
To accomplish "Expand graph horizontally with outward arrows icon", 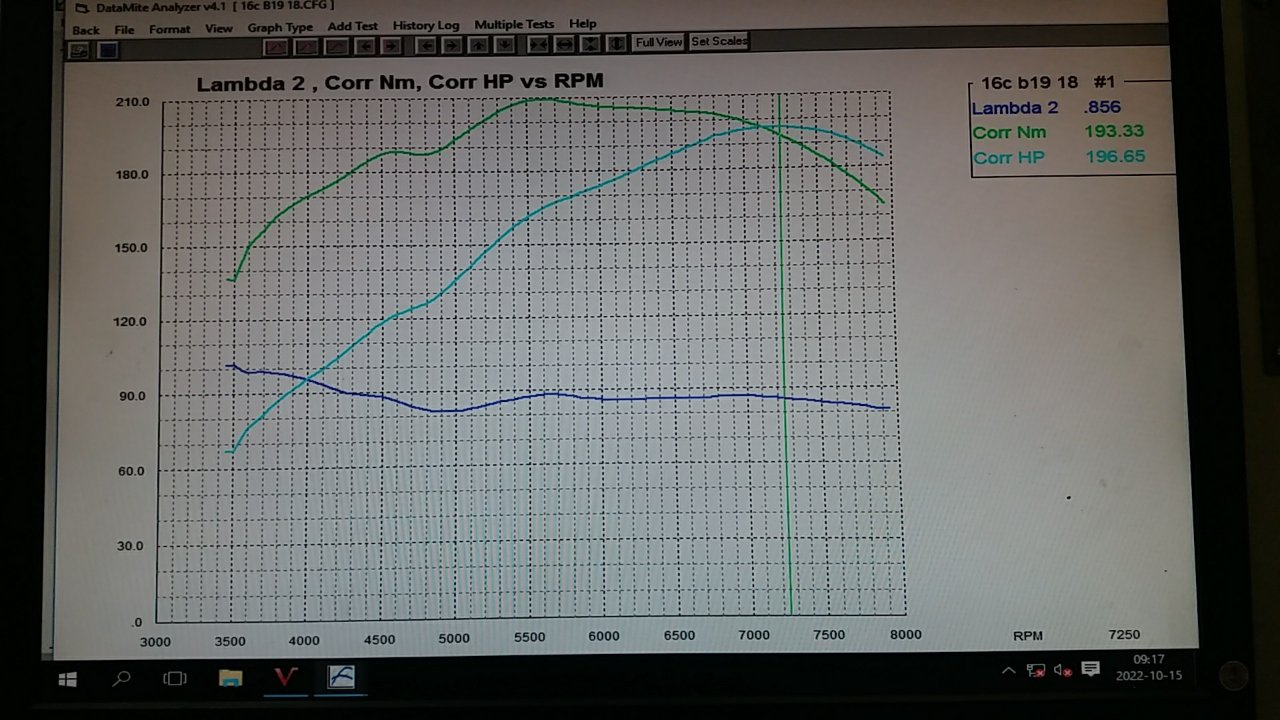I will pos(564,44).
